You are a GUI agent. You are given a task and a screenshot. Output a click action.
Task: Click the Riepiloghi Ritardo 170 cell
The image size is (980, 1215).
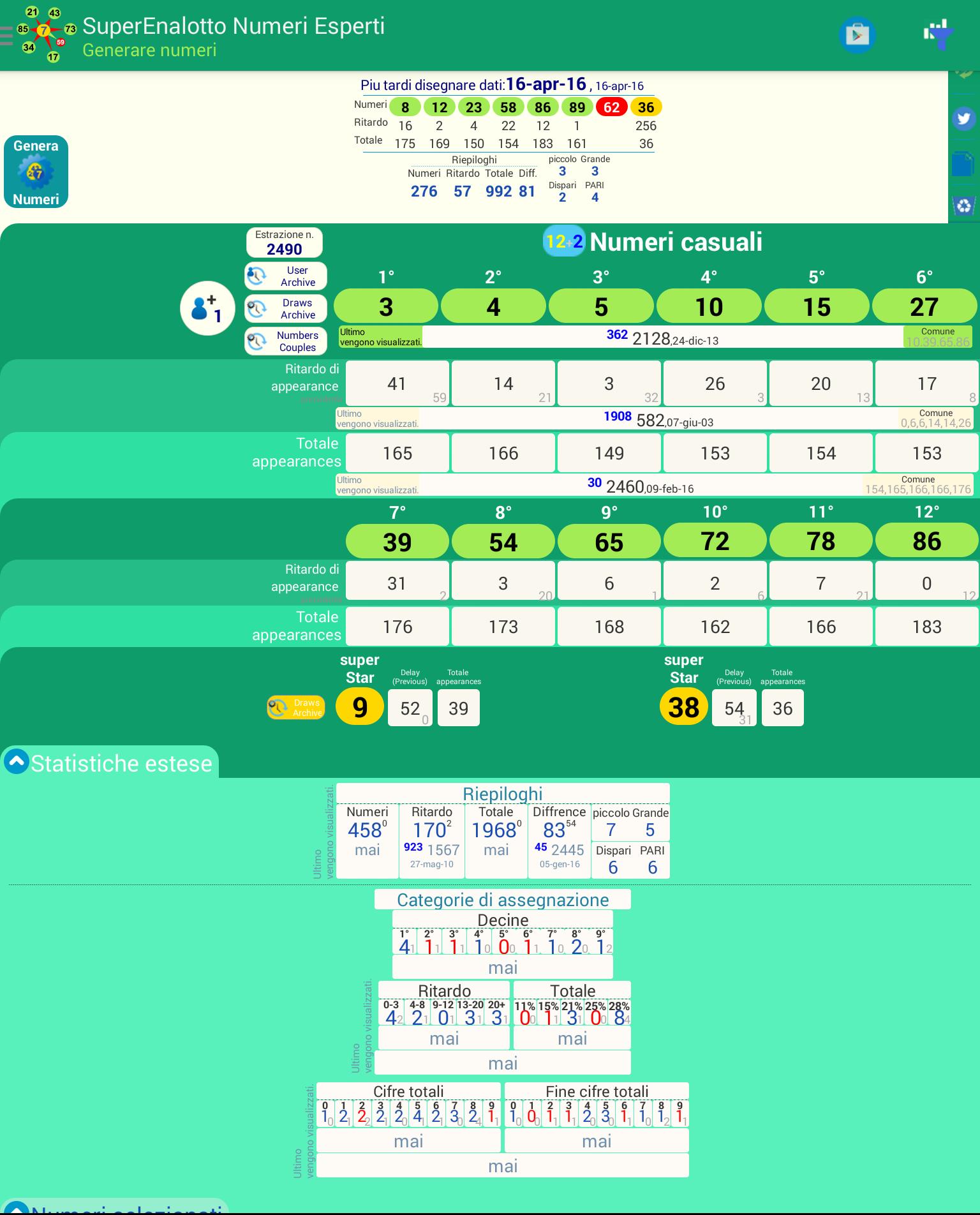click(x=432, y=841)
